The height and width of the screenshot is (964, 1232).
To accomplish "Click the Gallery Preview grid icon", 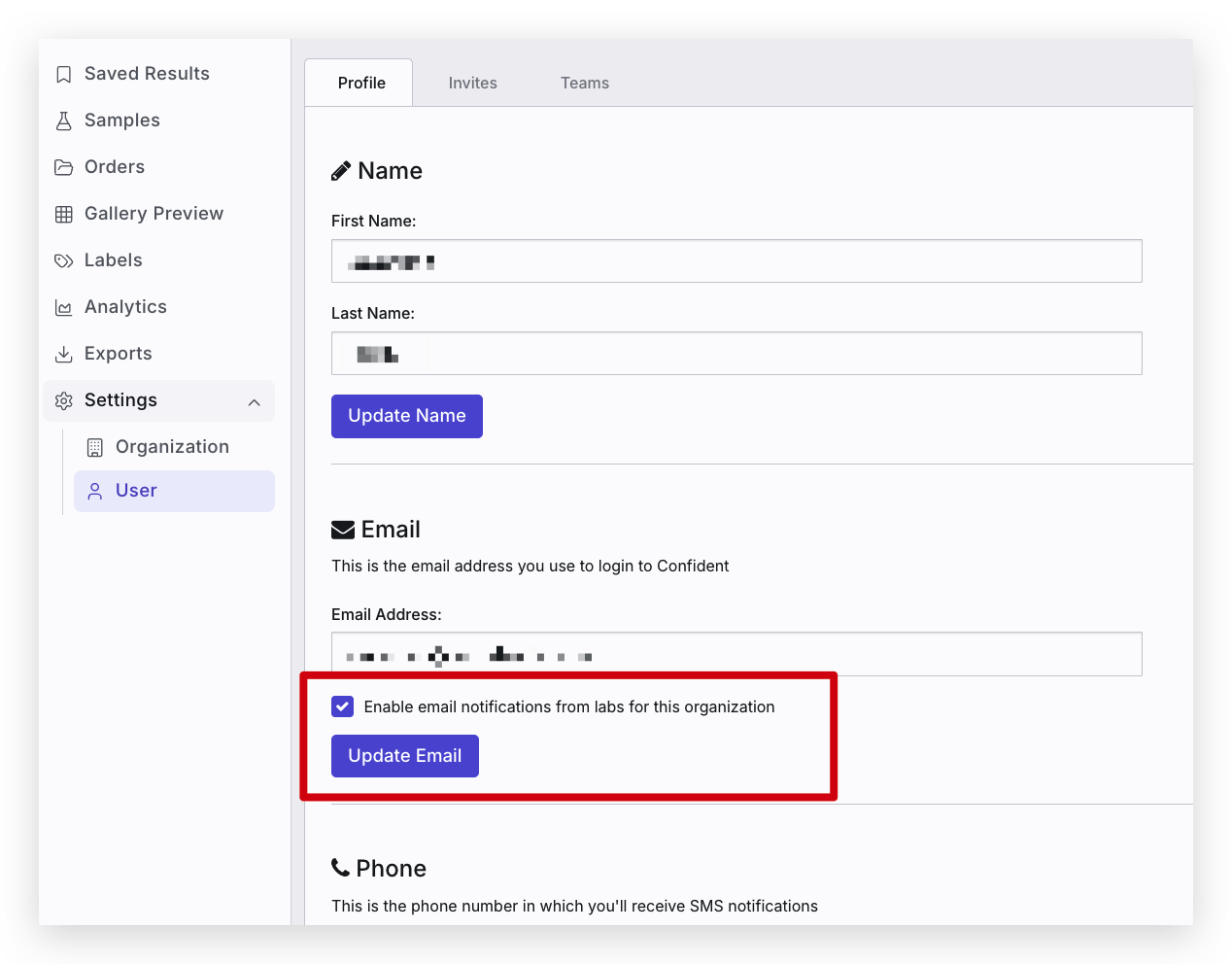I will point(64,215).
